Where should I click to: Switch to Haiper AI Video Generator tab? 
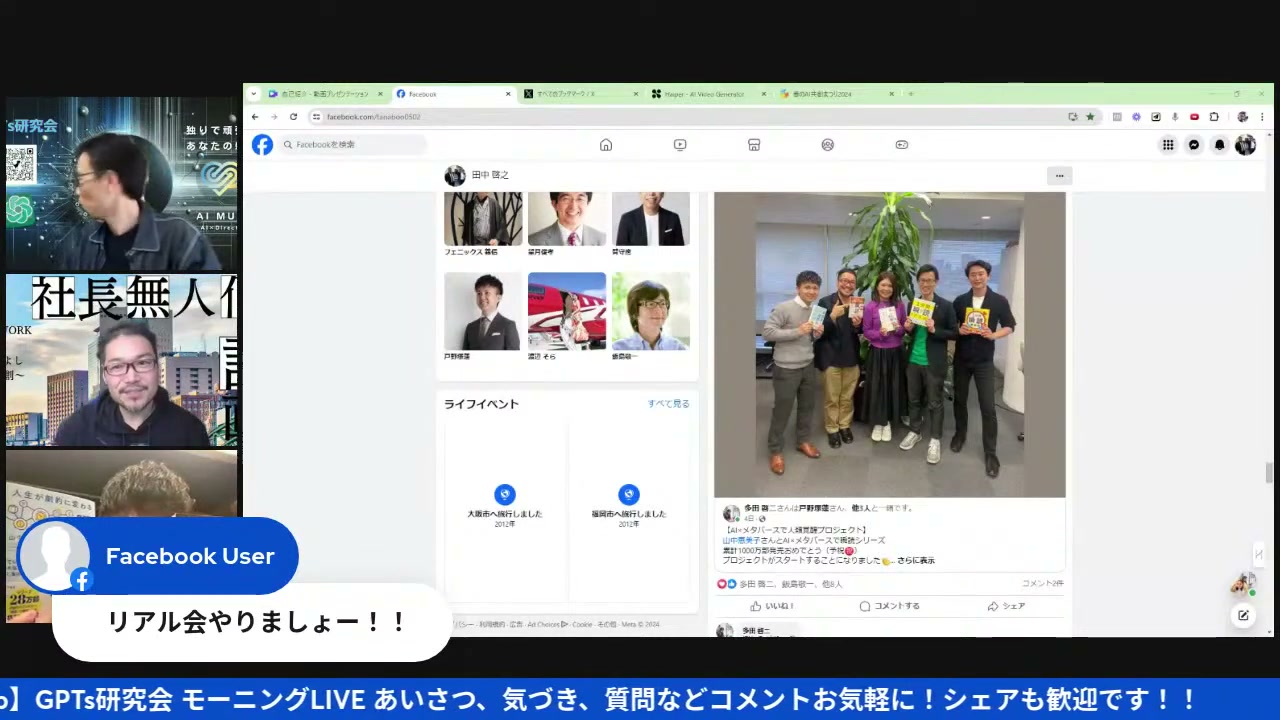pos(708,94)
